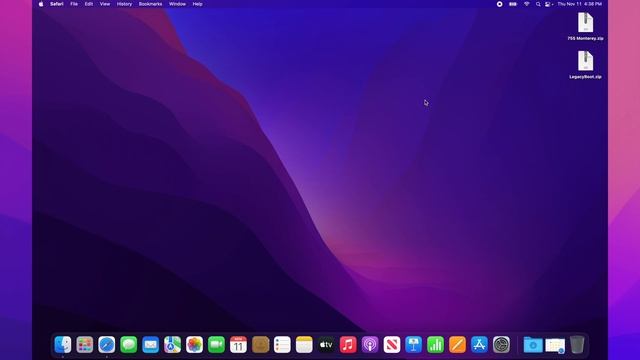Launch Maps from the Dock
The width and height of the screenshot is (640, 360).
coord(173,345)
